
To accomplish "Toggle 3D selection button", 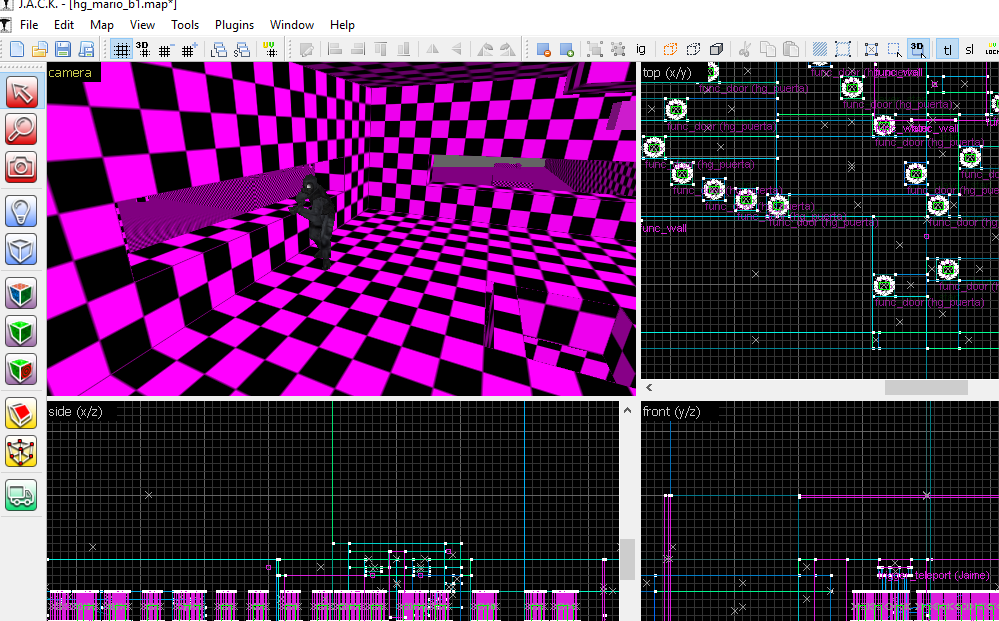I will 918,49.
